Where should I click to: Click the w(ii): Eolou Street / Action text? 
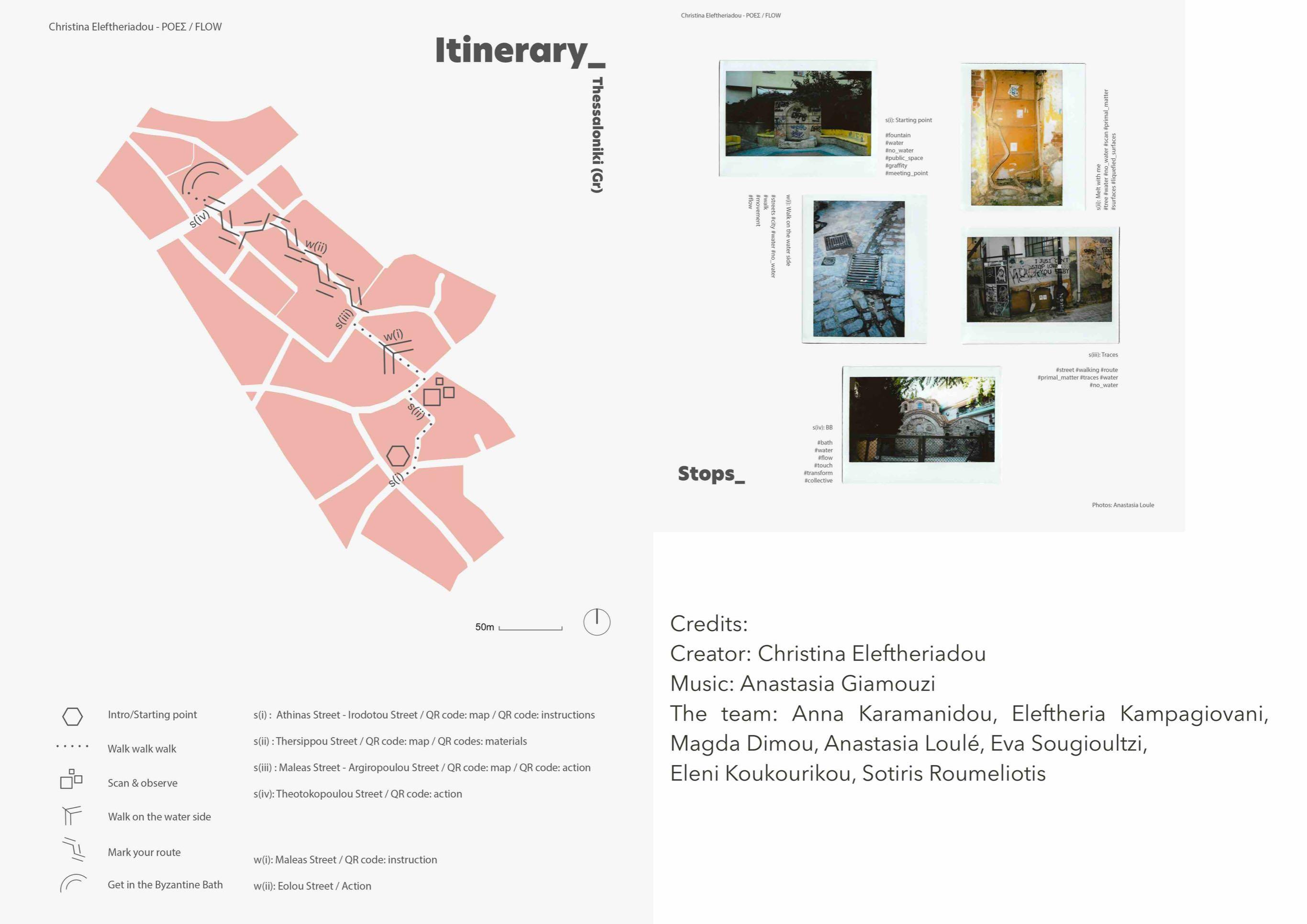click(312, 886)
